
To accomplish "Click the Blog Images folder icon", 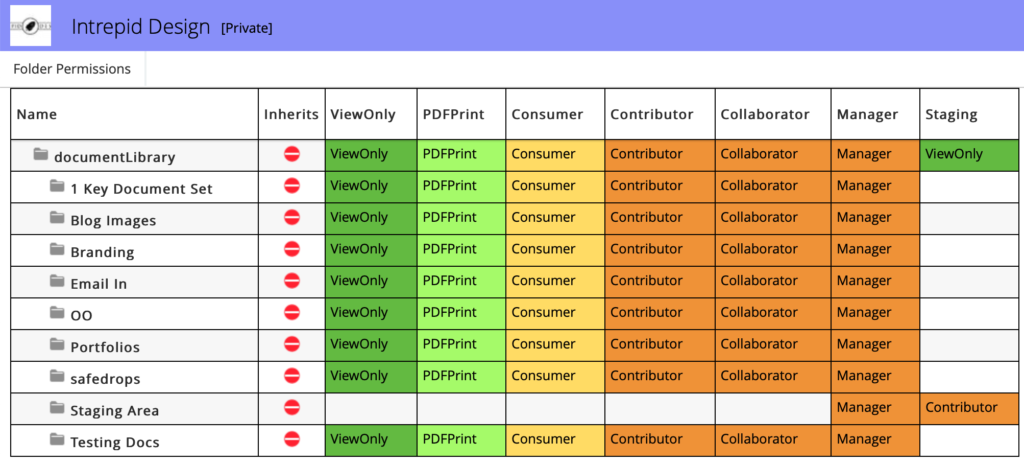I will point(57,219).
